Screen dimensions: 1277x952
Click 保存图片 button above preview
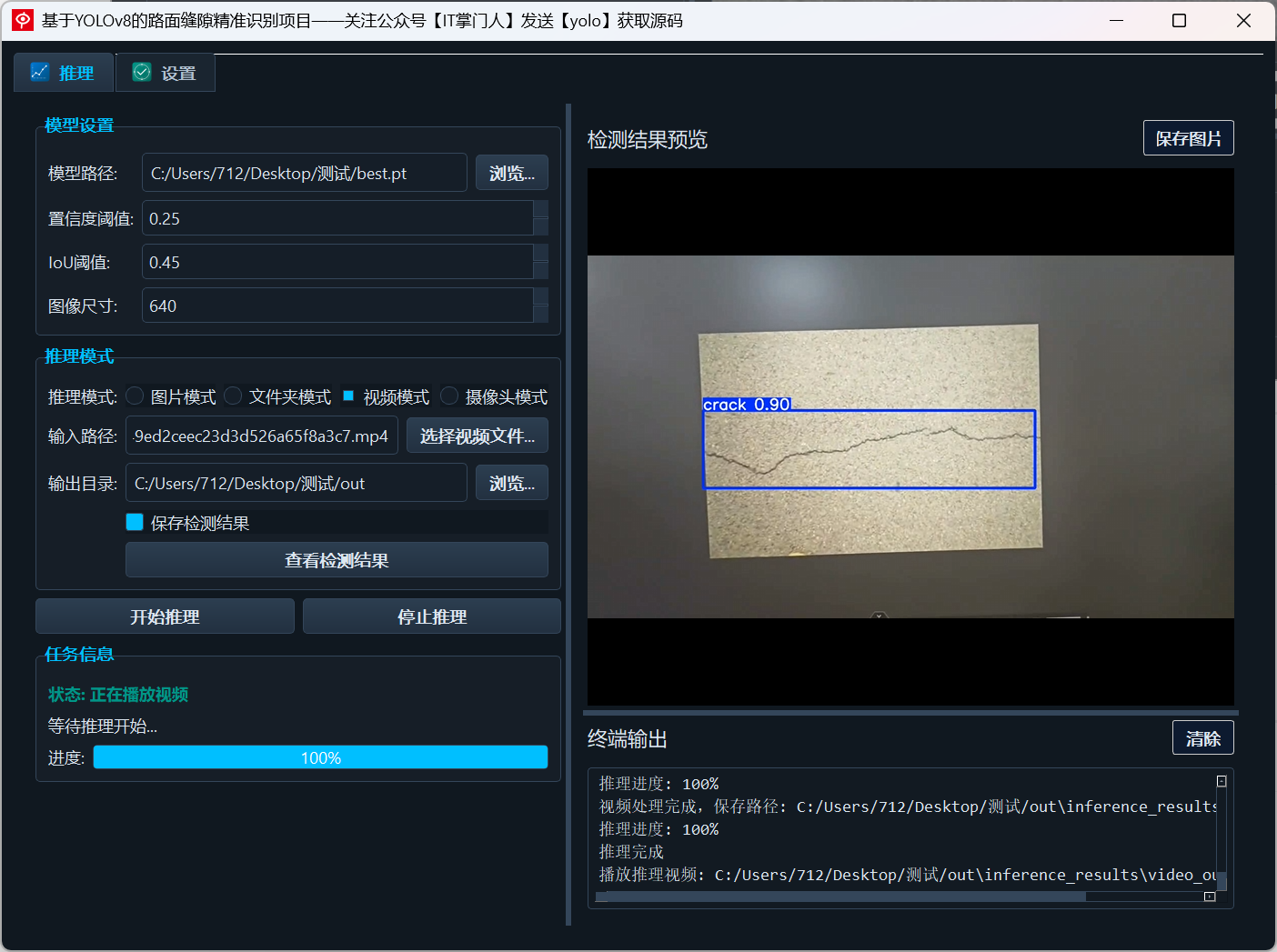point(1188,138)
